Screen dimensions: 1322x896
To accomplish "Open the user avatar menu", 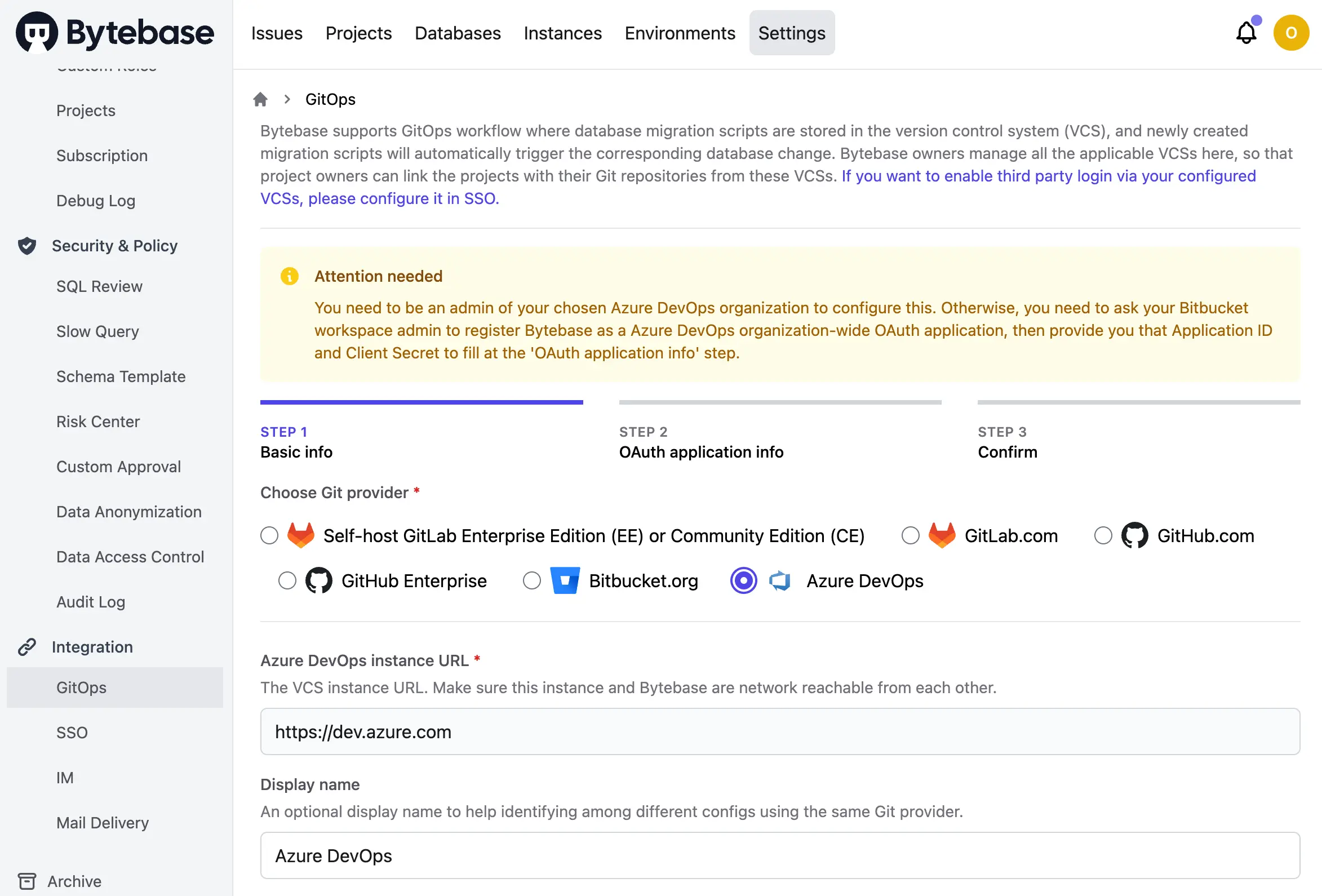I will (1290, 33).
